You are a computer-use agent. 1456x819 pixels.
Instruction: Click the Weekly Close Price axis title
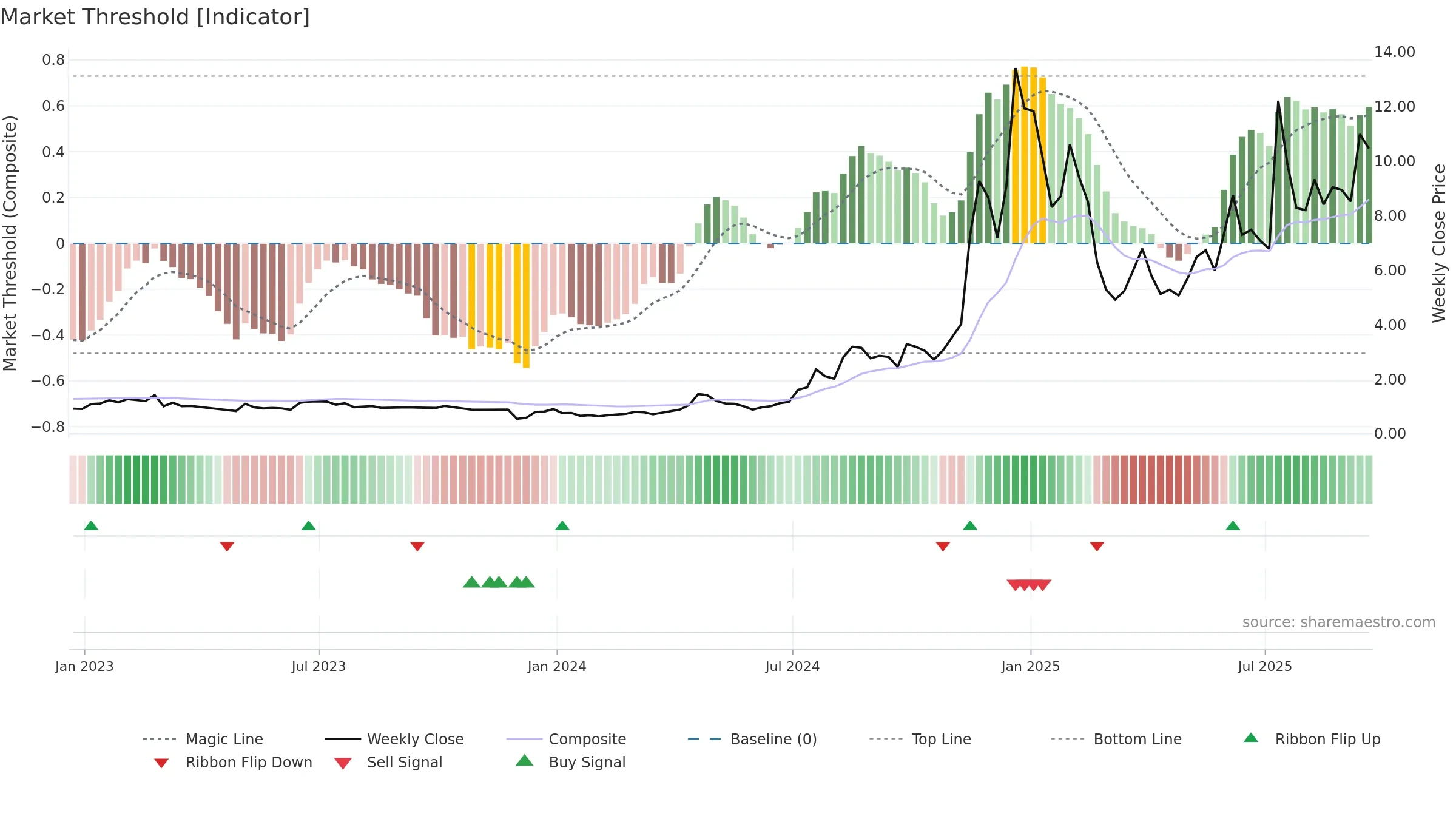[x=1439, y=243]
